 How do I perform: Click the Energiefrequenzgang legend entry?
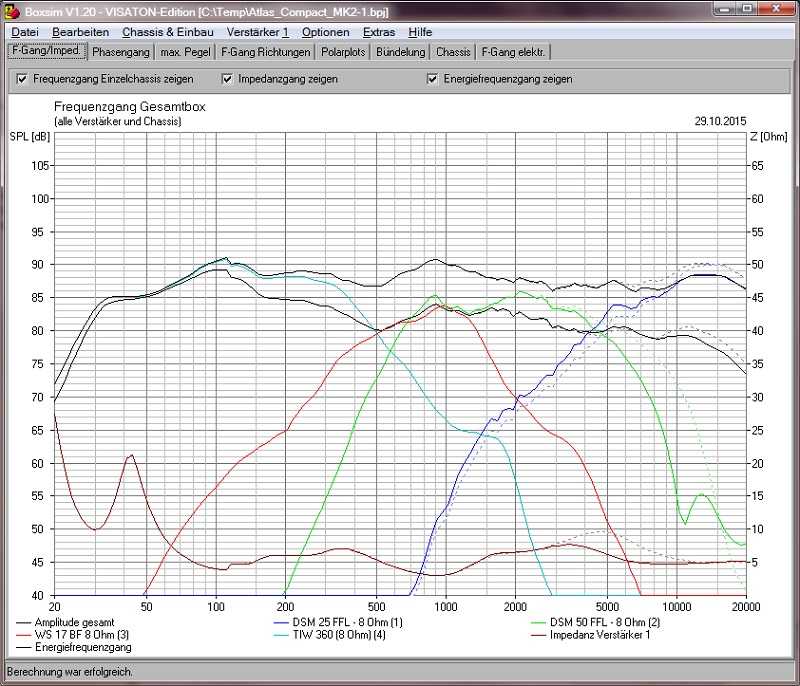point(74,647)
